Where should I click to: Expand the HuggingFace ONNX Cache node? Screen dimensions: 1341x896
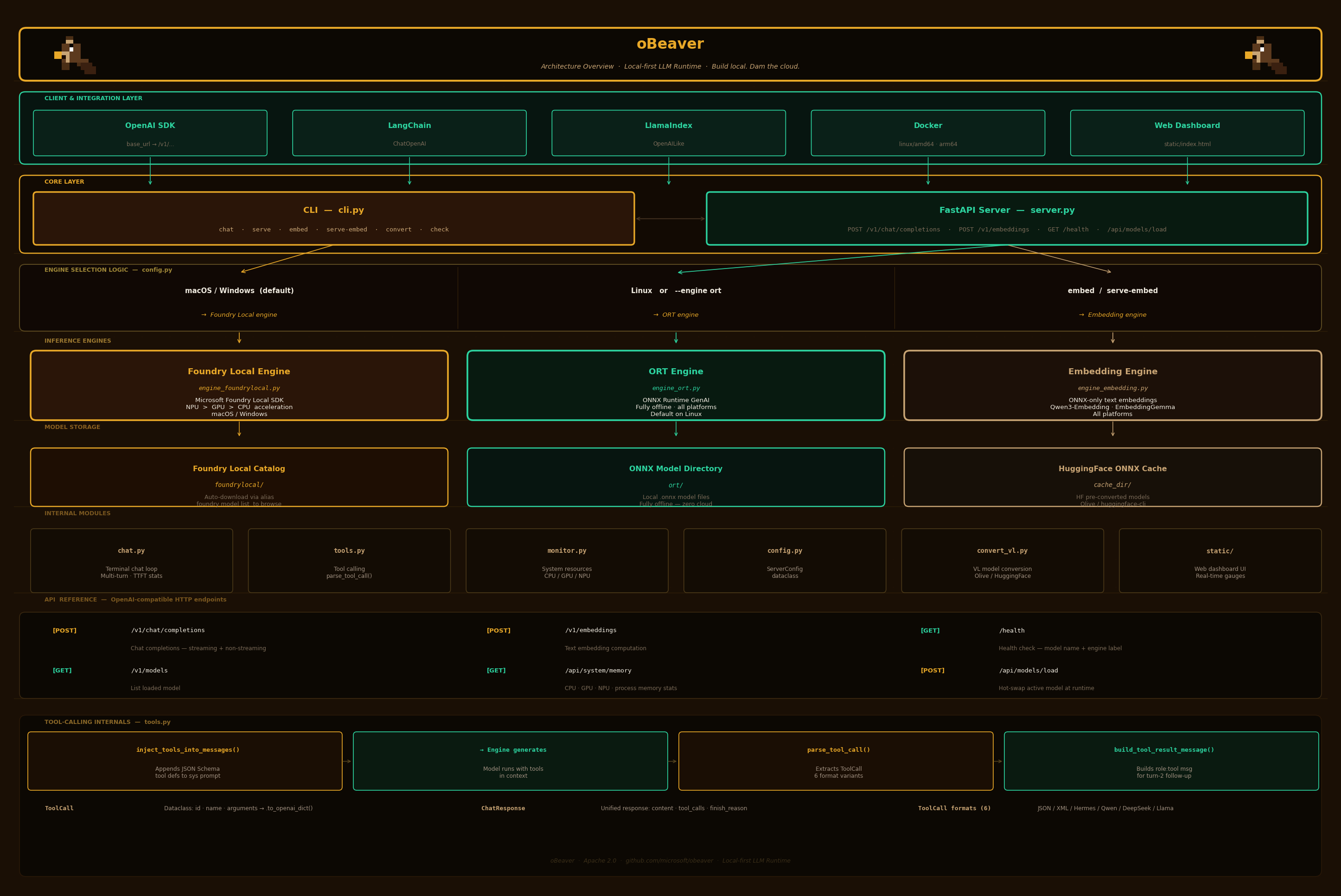point(1112,477)
